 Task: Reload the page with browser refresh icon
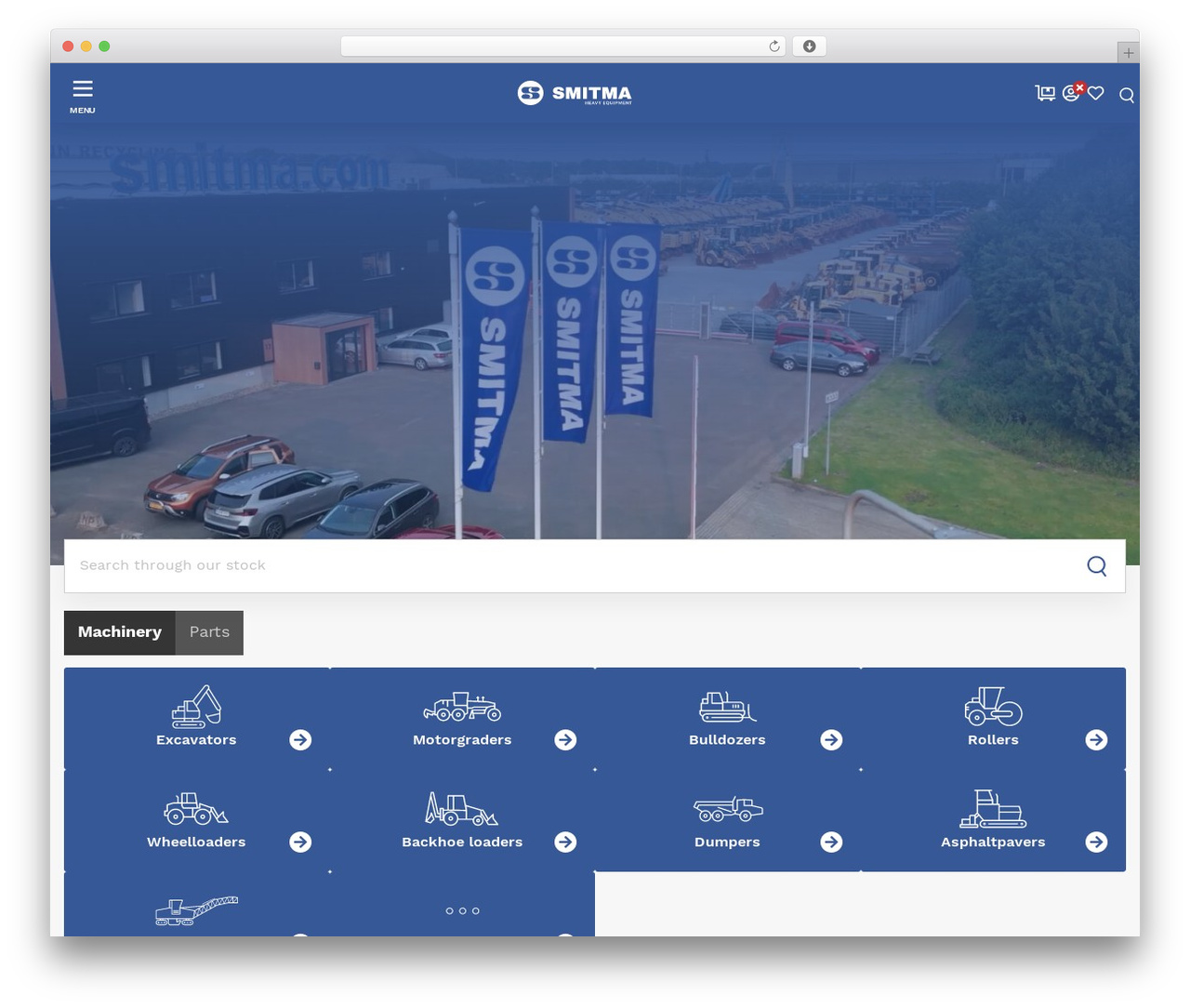coord(773,46)
